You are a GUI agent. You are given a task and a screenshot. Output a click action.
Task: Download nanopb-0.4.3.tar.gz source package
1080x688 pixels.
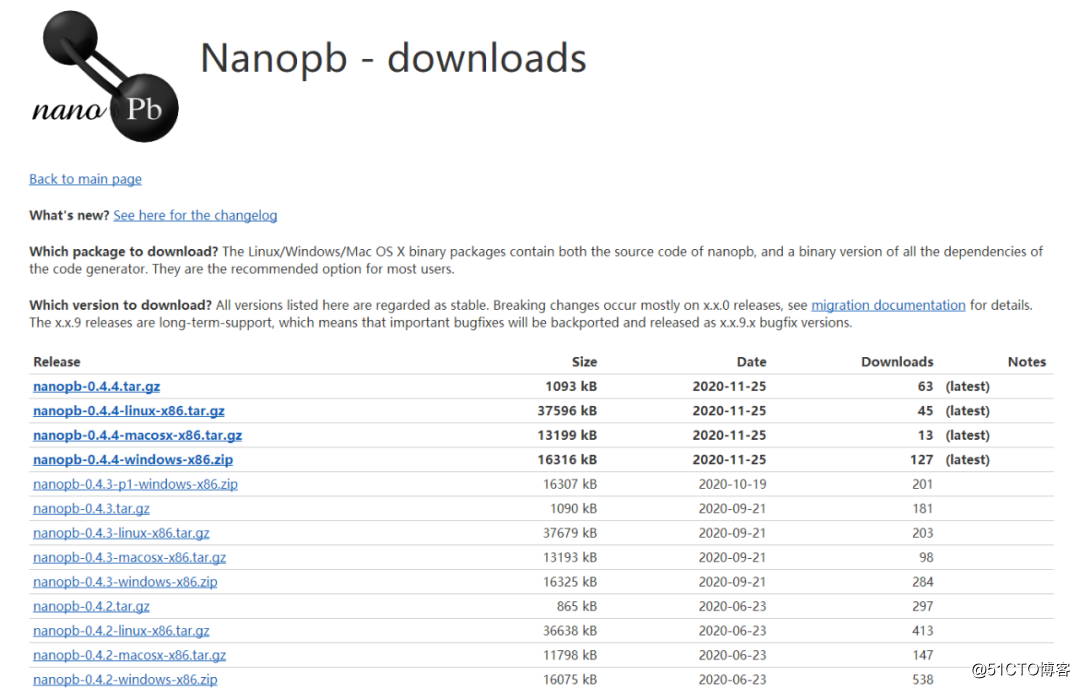tap(91, 509)
